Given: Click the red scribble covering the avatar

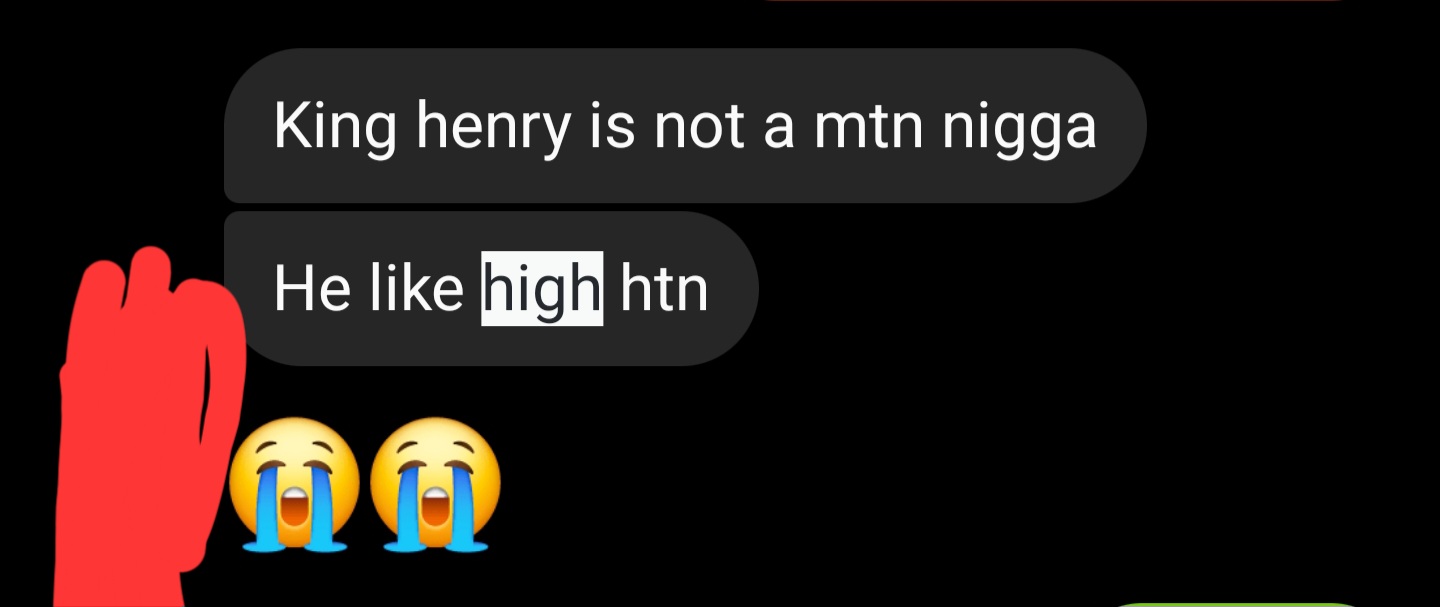Looking at the screenshot, I should click(x=150, y=430).
